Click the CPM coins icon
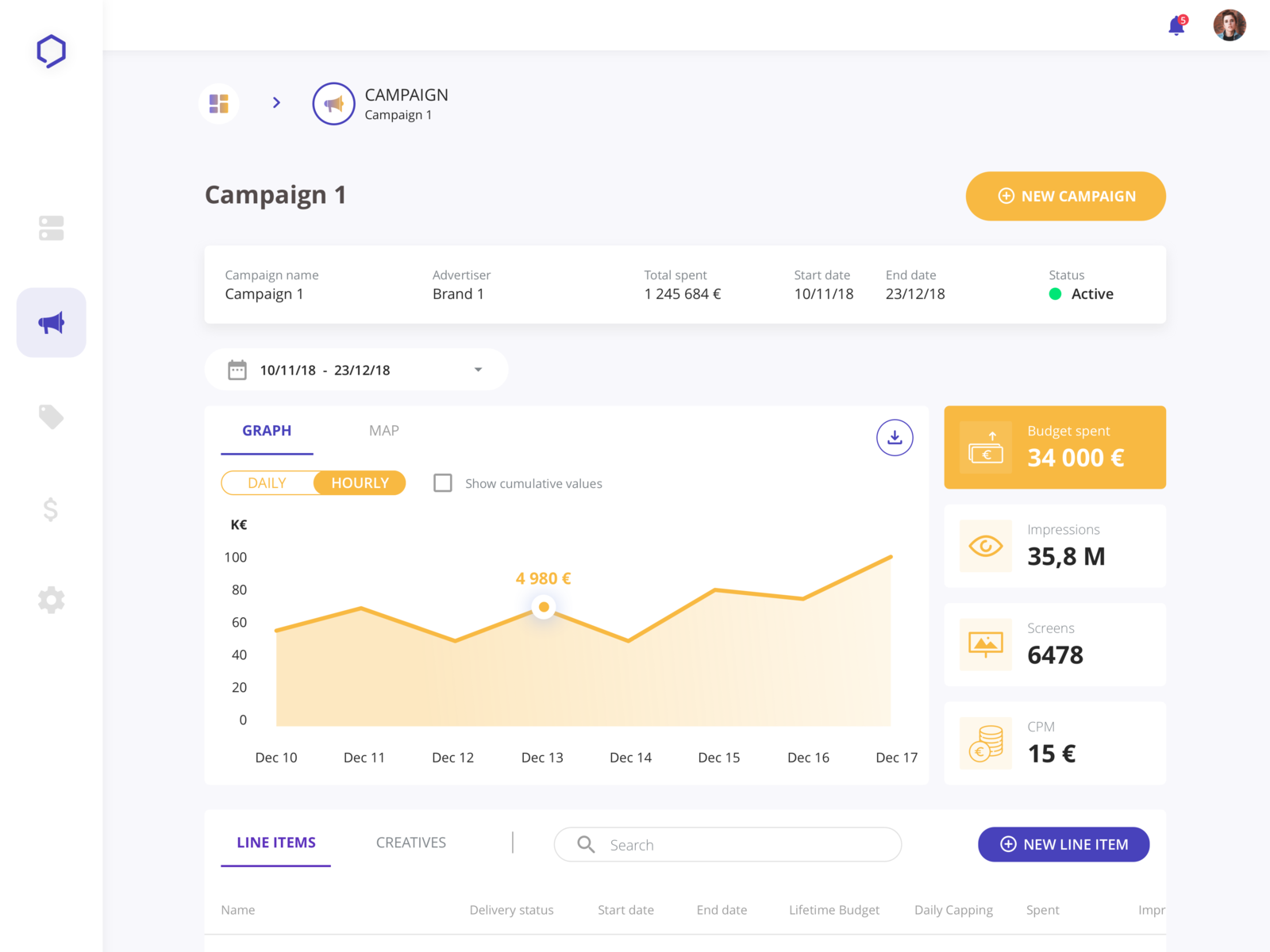This screenshot has width=1270, height=952. [x=986, y=743]
